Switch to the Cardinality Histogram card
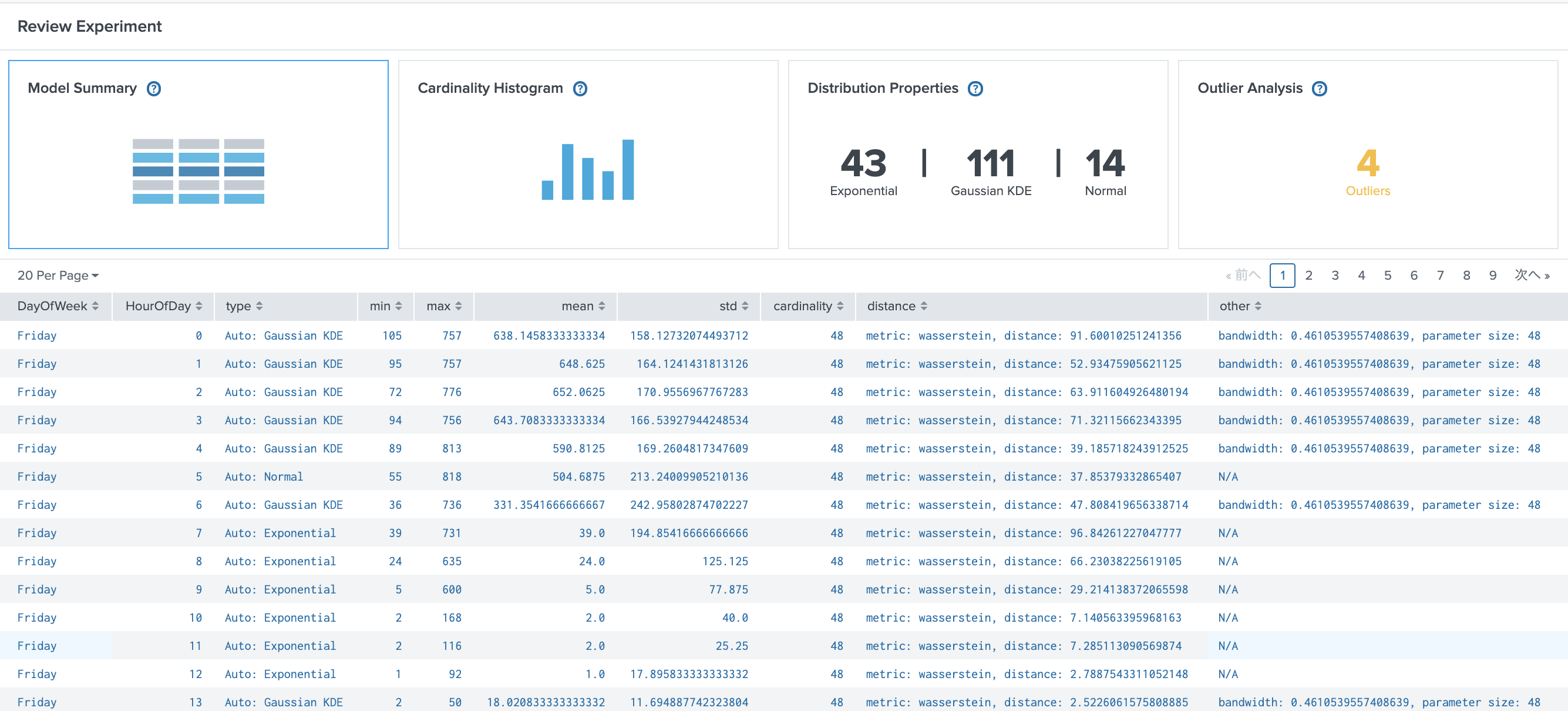This screenshot has width=1568, height=711. click(x=587, y=155)
